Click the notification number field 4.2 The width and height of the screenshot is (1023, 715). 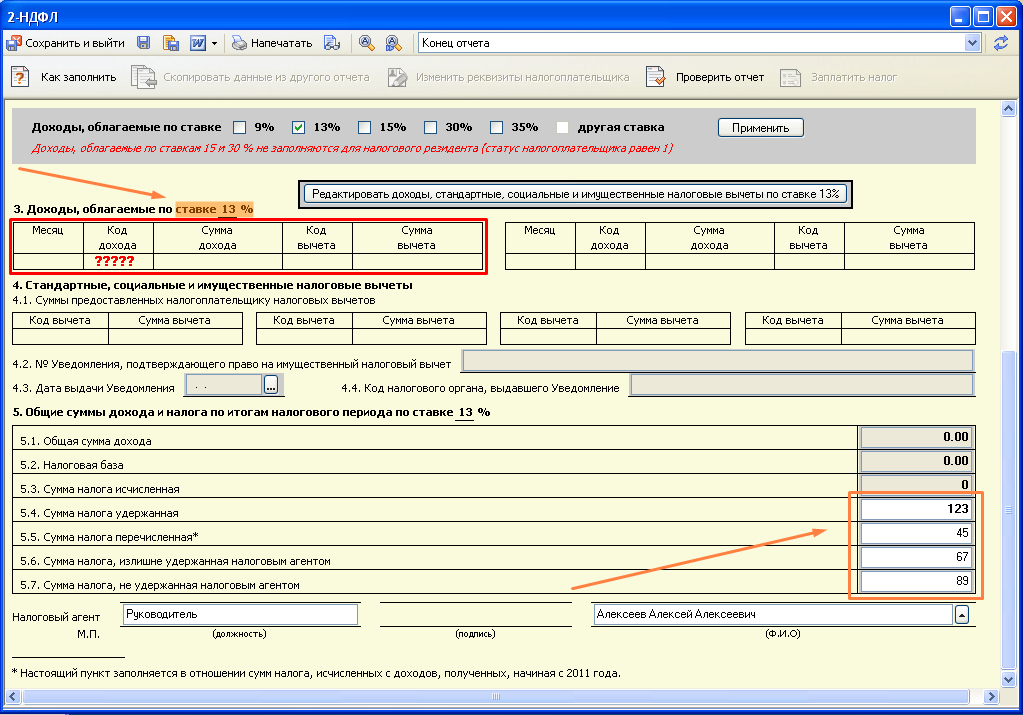point(718,361)
